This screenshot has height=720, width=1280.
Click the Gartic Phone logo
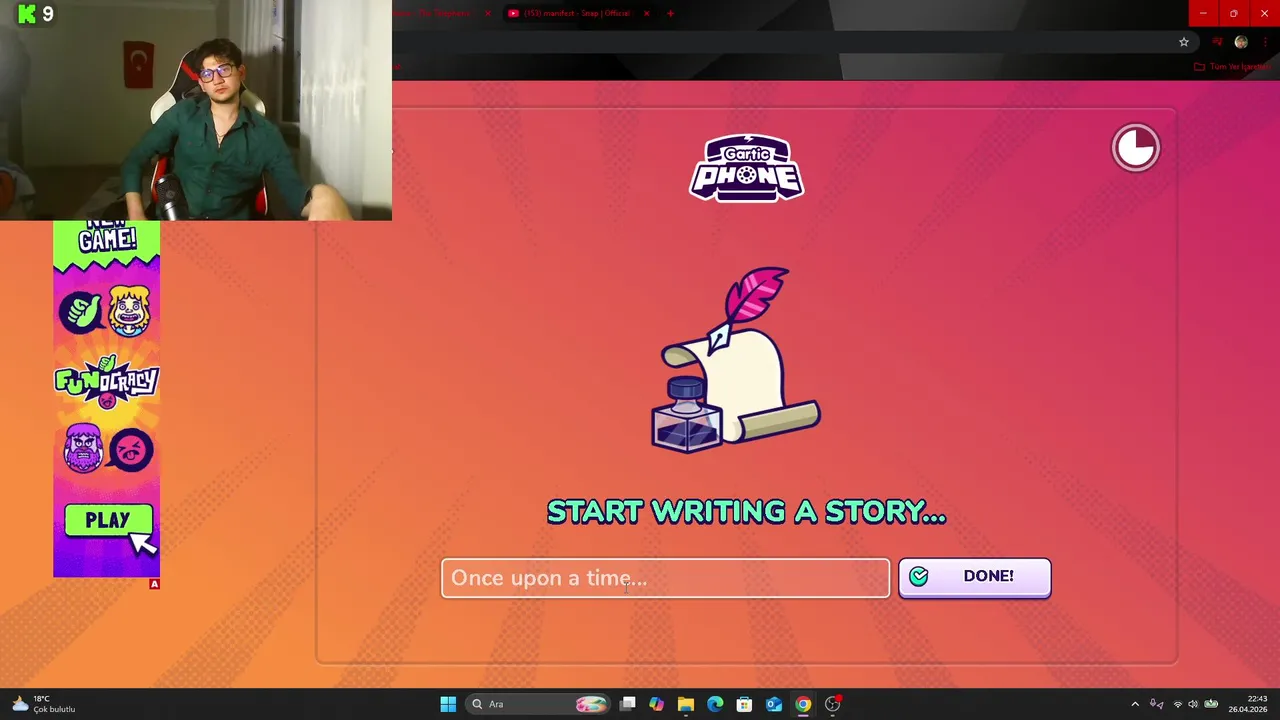click(746, 168)
